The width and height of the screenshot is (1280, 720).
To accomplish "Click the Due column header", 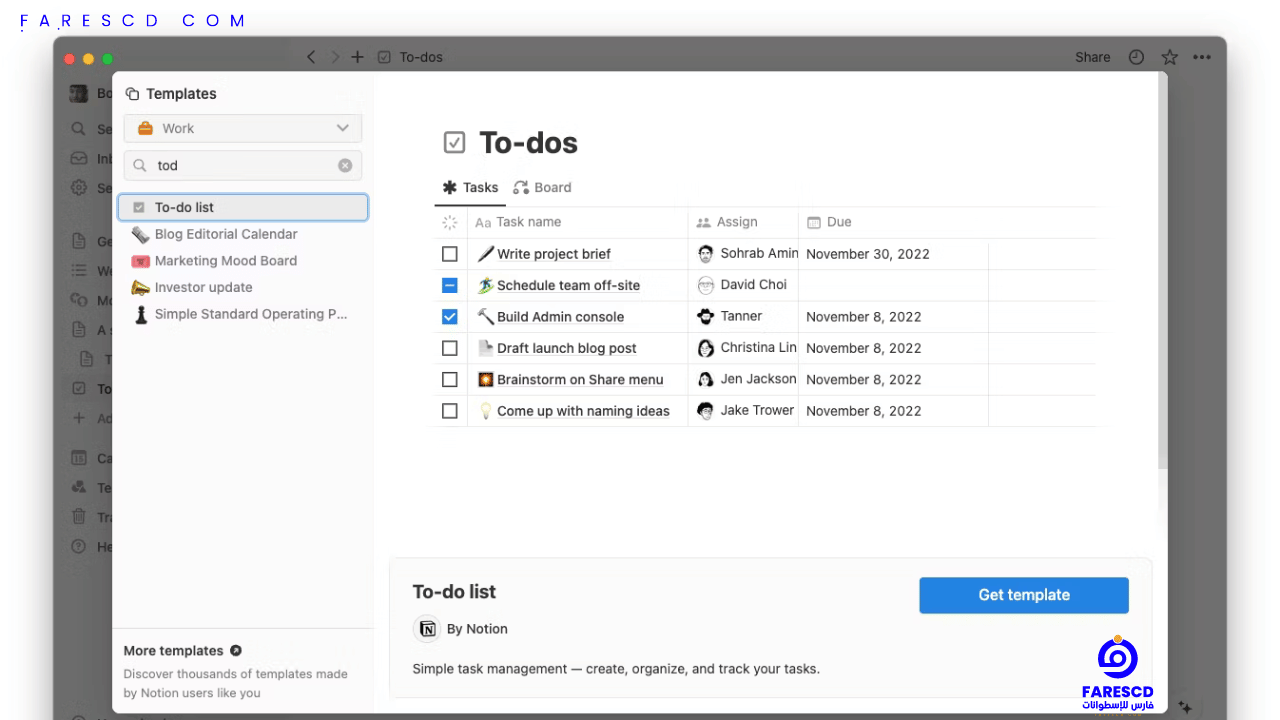I will pos(829,222).
